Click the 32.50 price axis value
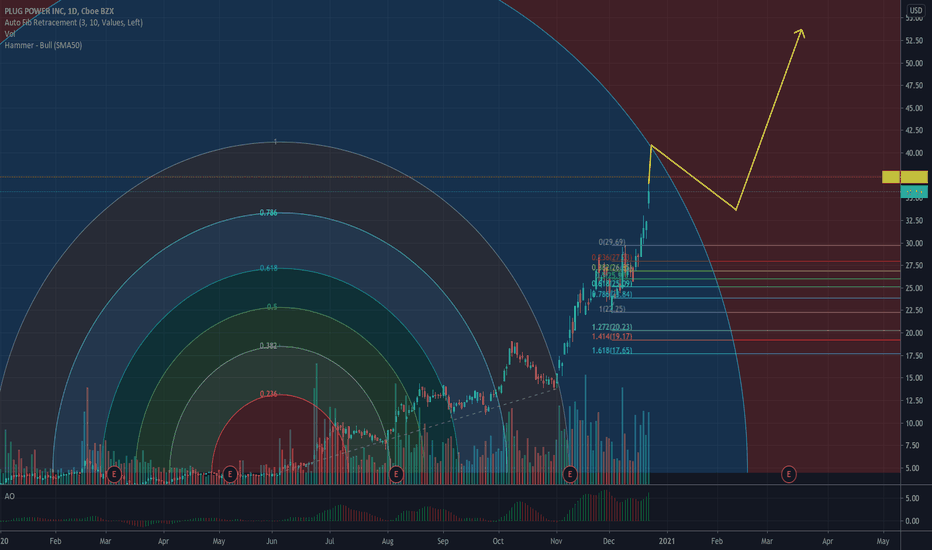Screen dimensions: 932x550 (914, 221)
